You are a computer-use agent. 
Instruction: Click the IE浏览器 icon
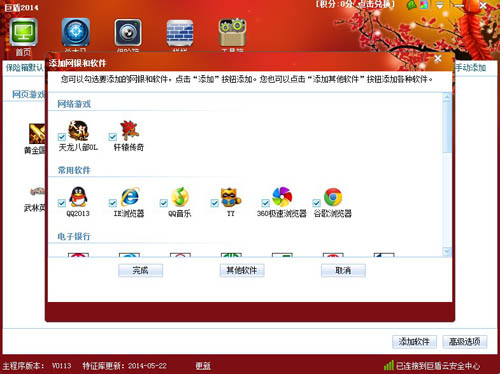click(x=130, y=197)
